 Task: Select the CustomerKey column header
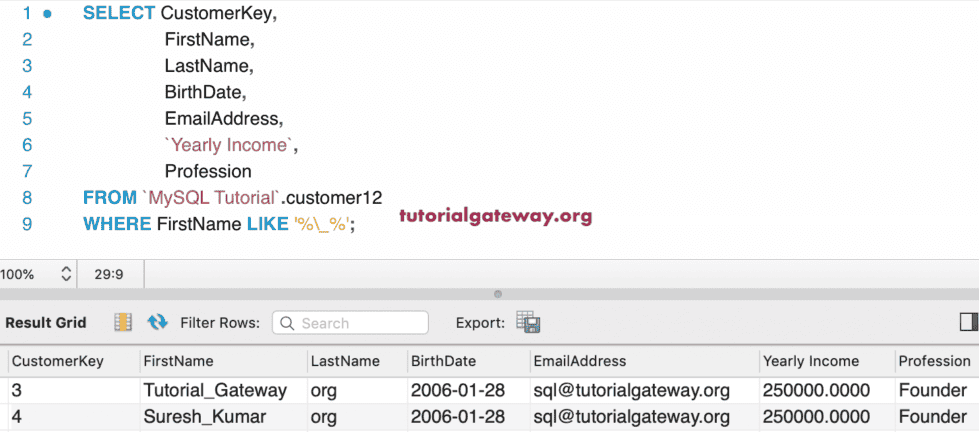tap(74, 361)
